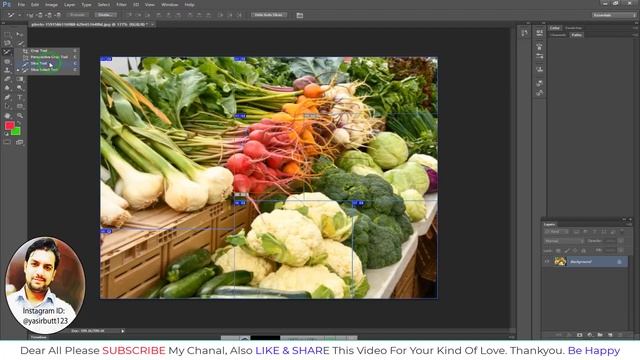The height and width of the screenshot is (360, 640).
Task: Toggle the pixel layers filter icon
Action: tap(576, 232)
